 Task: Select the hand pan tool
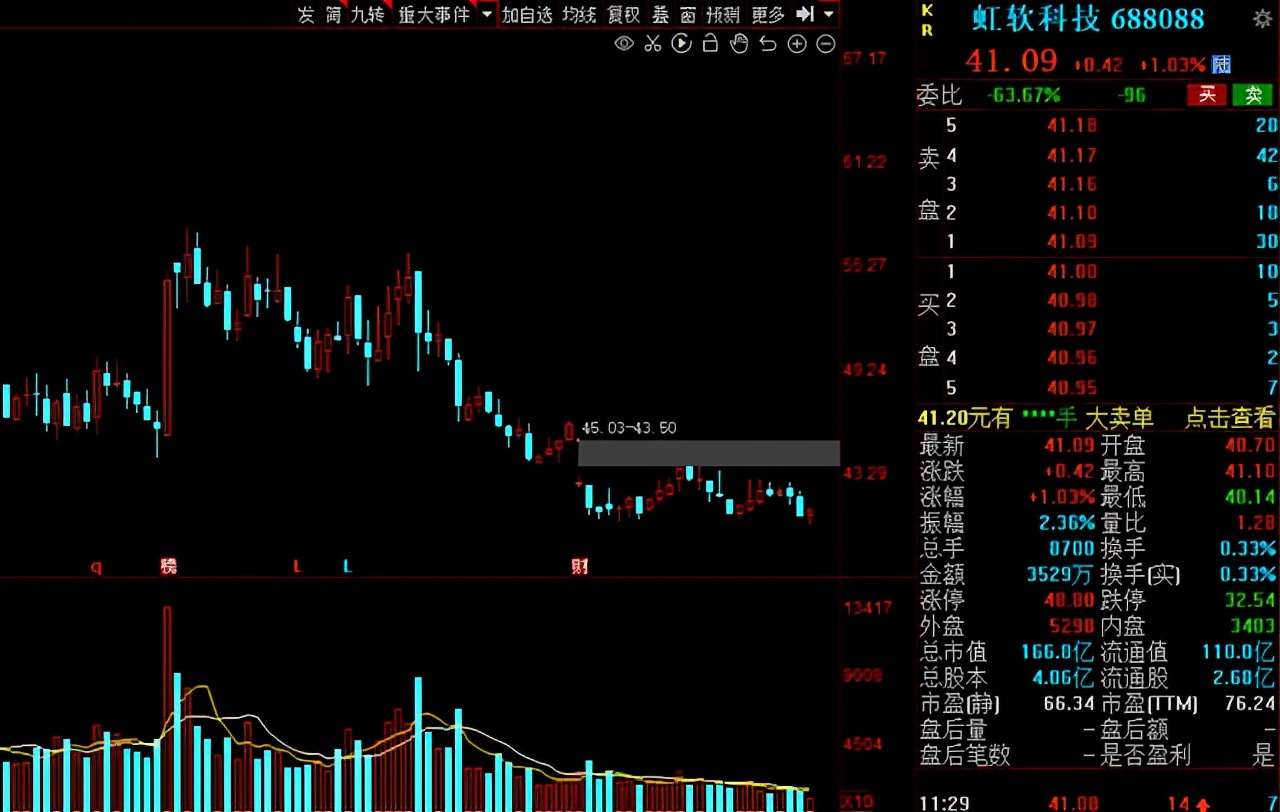pyautogui.click(x=739, y=43)
